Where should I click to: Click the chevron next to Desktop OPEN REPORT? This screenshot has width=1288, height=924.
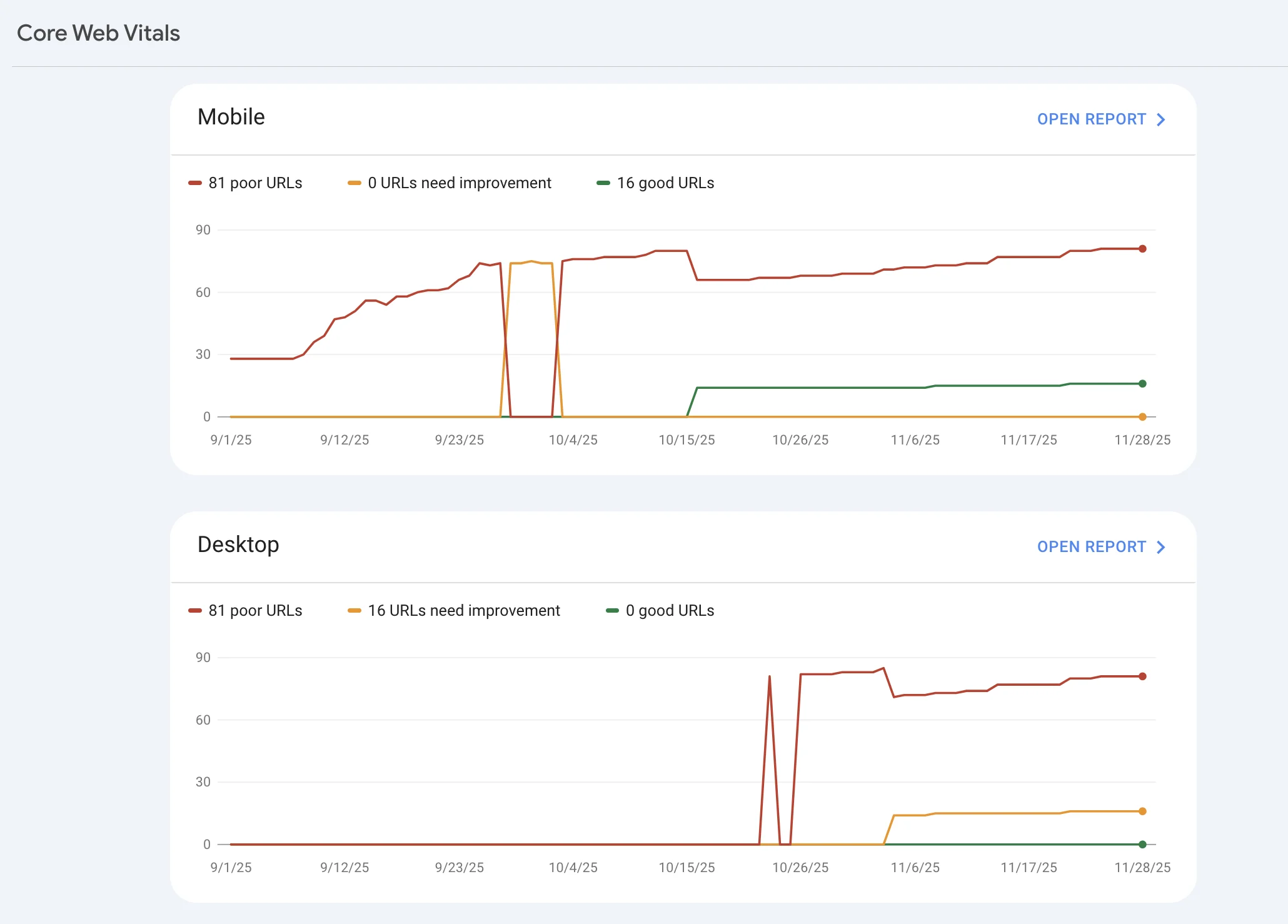[1161, 547]
